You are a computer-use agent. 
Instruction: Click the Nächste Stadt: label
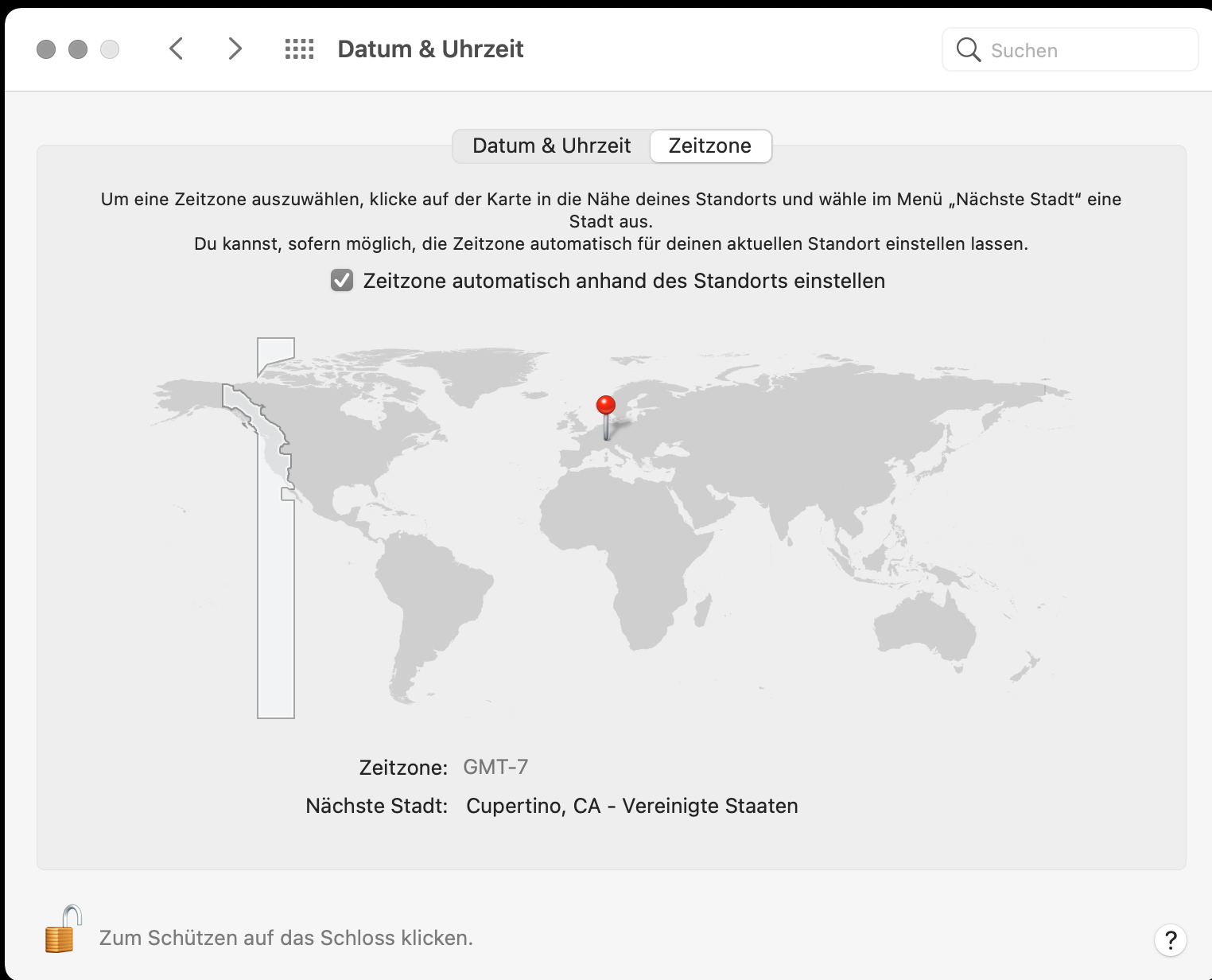(x=377, y=806)
